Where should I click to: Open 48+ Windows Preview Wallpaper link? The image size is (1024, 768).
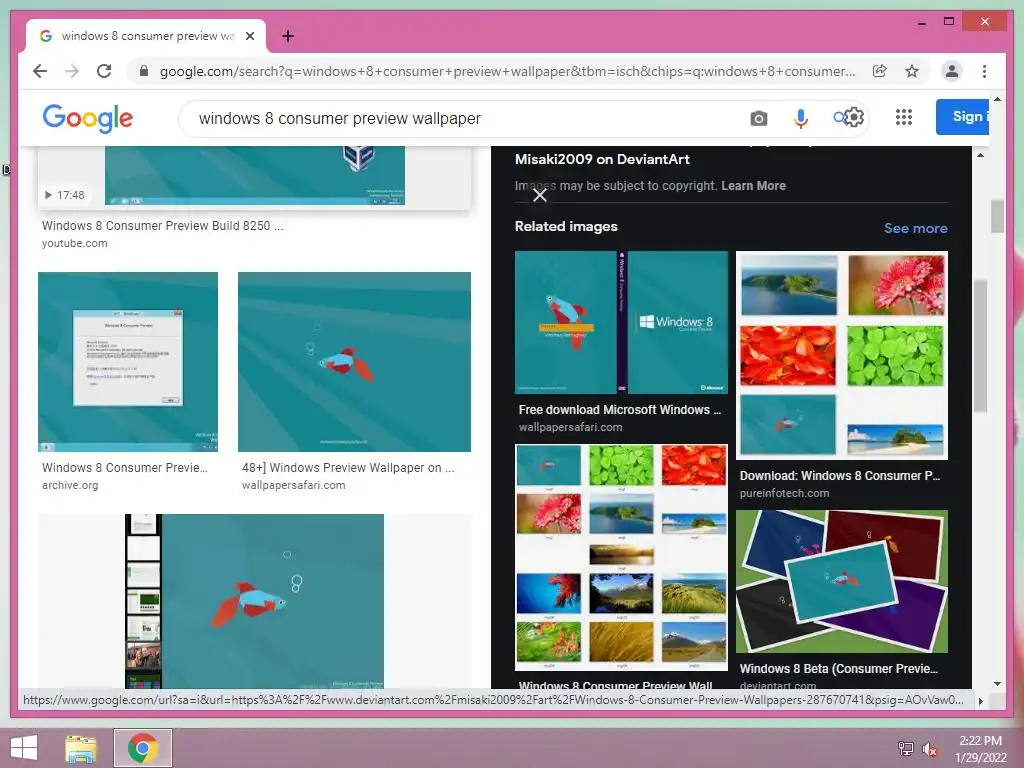(x=348, y=468)
